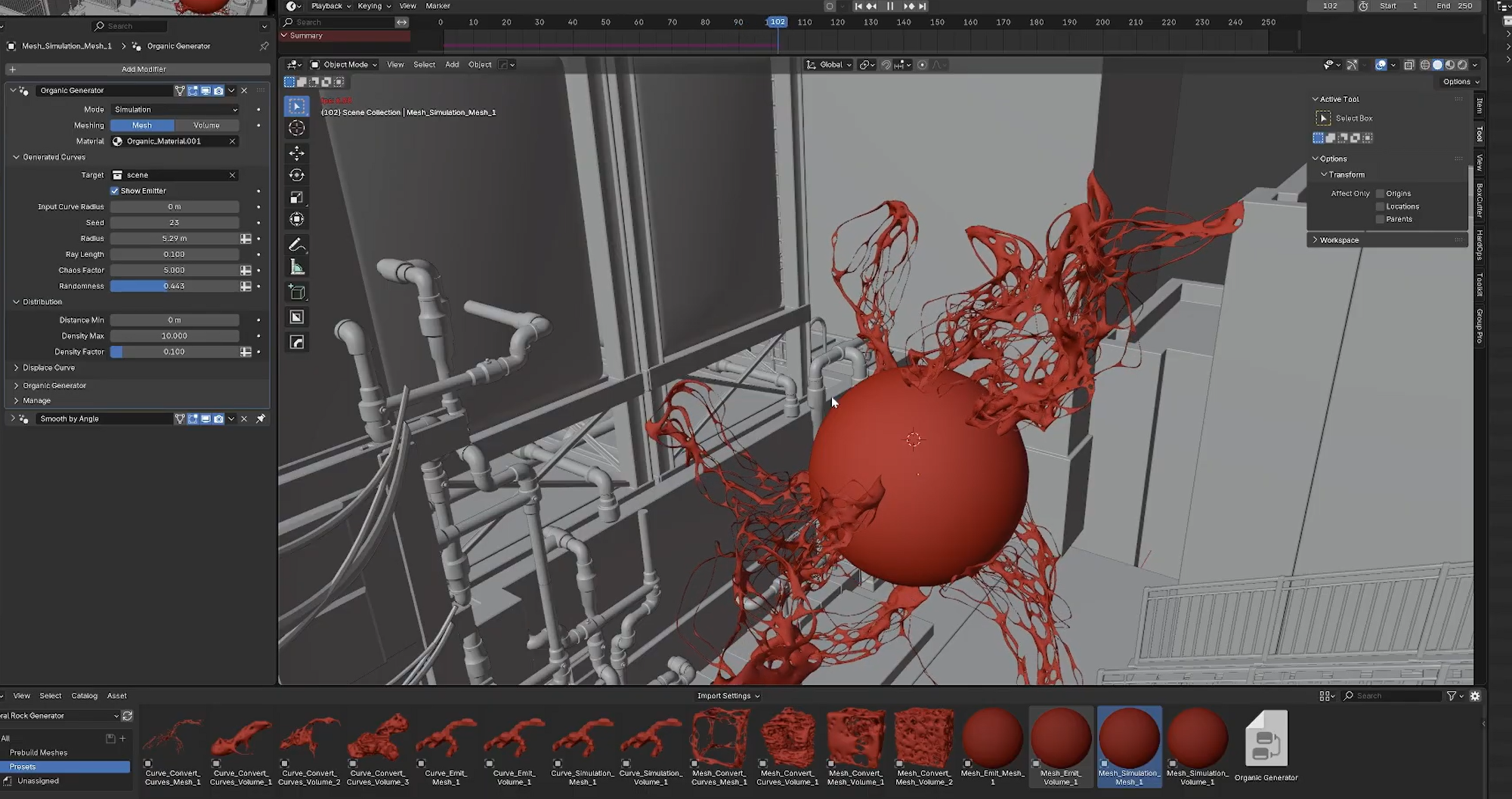This screenshot has width=1512, height=799.
Task: Open the Mode Simulation dropdown
Action: point(175,110)
